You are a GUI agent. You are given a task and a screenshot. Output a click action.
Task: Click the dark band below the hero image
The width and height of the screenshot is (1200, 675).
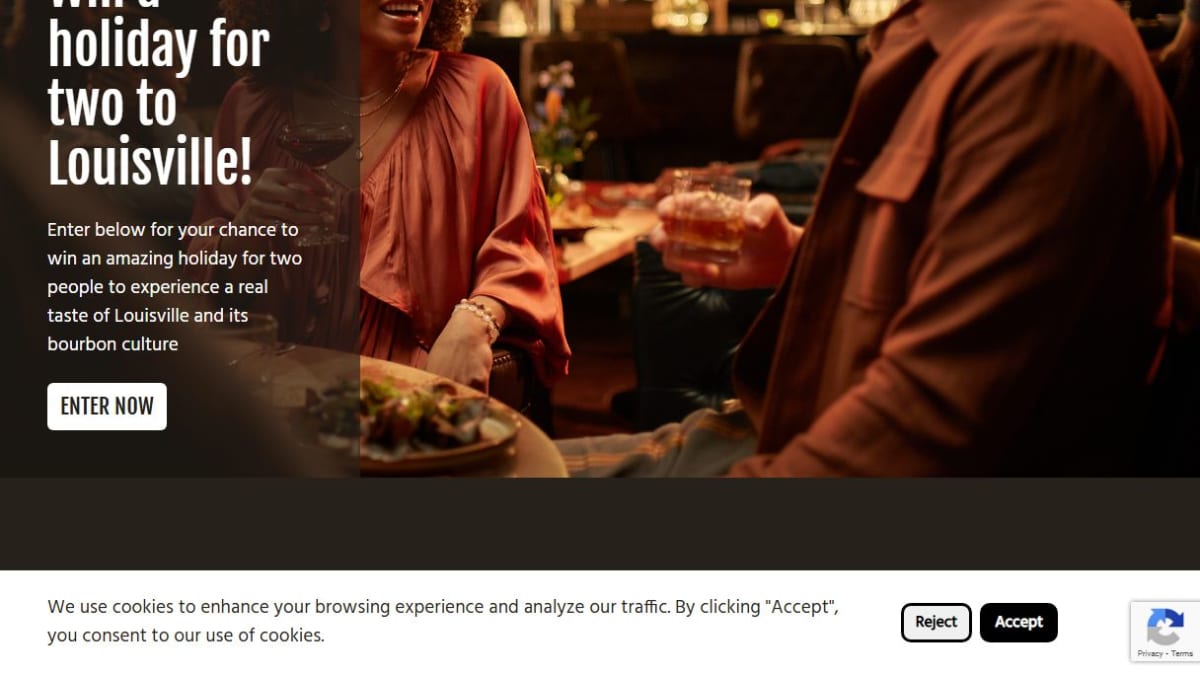tap(600, 524)
